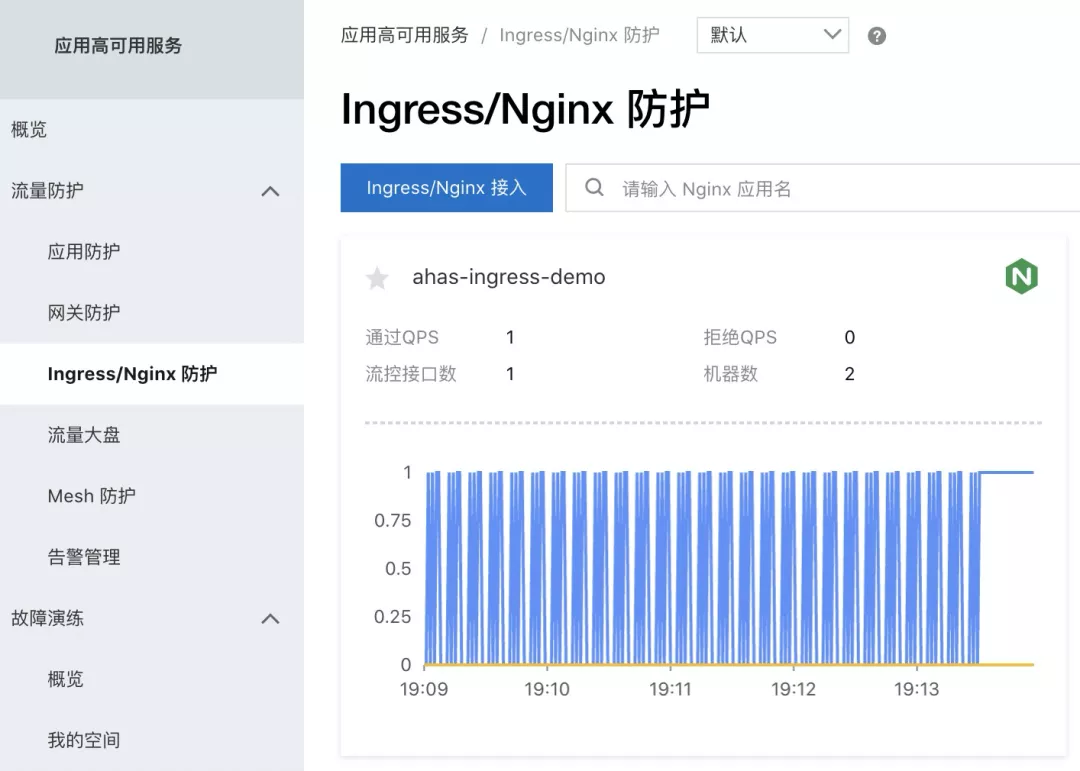Collapse the 流量防护 section chevron
The height and width of the screenshot is (771, 1080).
point(270,190)
